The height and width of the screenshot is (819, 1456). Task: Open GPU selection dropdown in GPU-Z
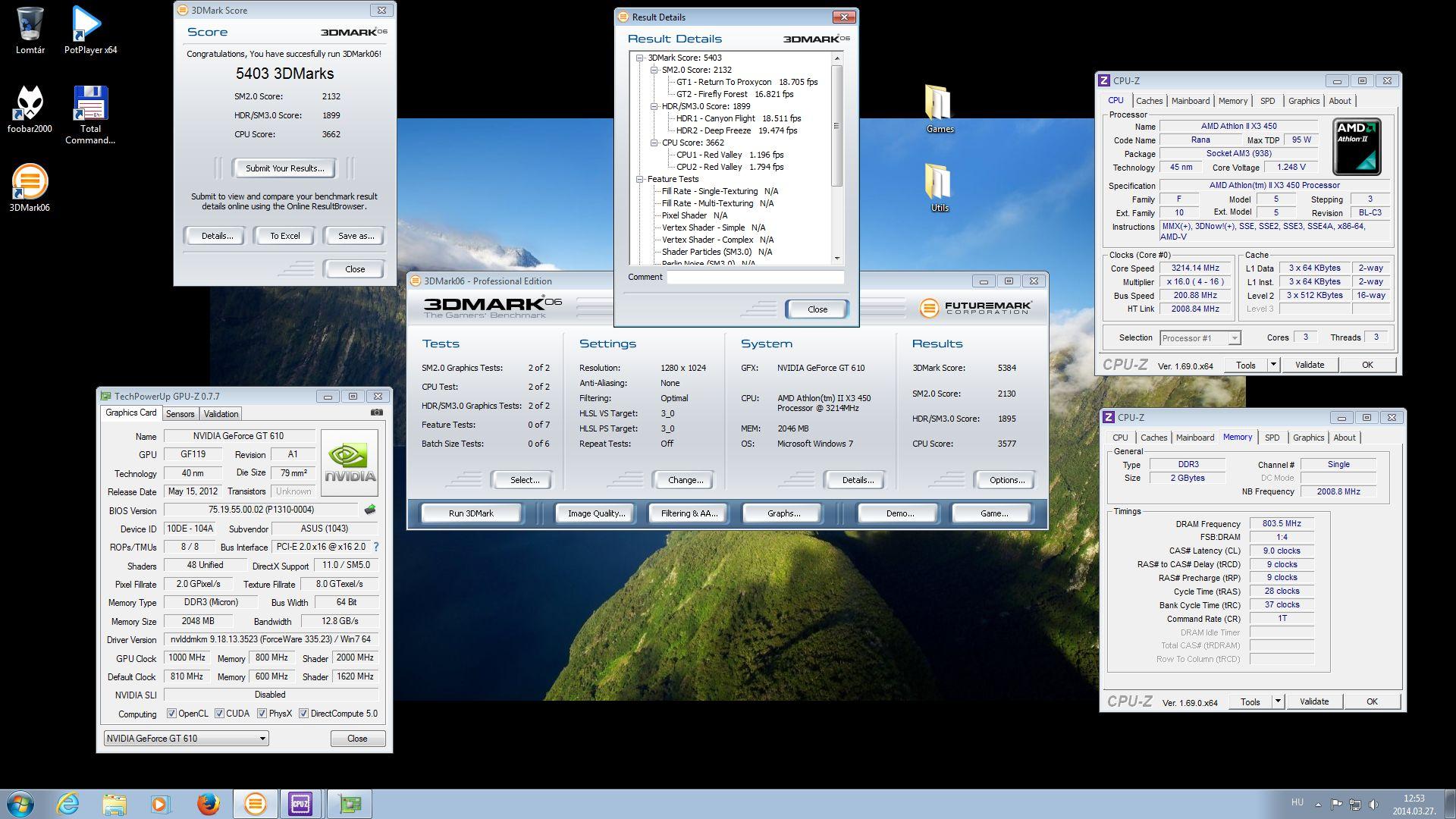click(x=186, y=739)
